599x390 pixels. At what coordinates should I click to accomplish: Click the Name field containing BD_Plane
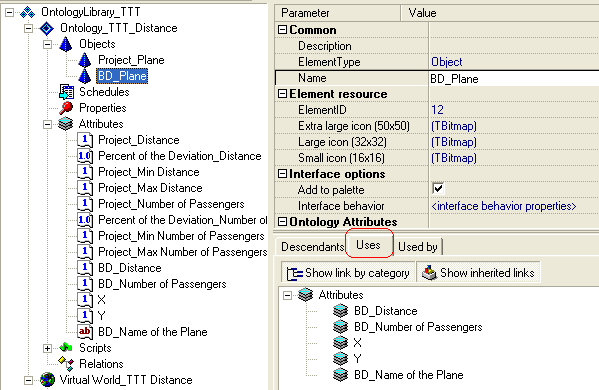click(x=514, y=79)
